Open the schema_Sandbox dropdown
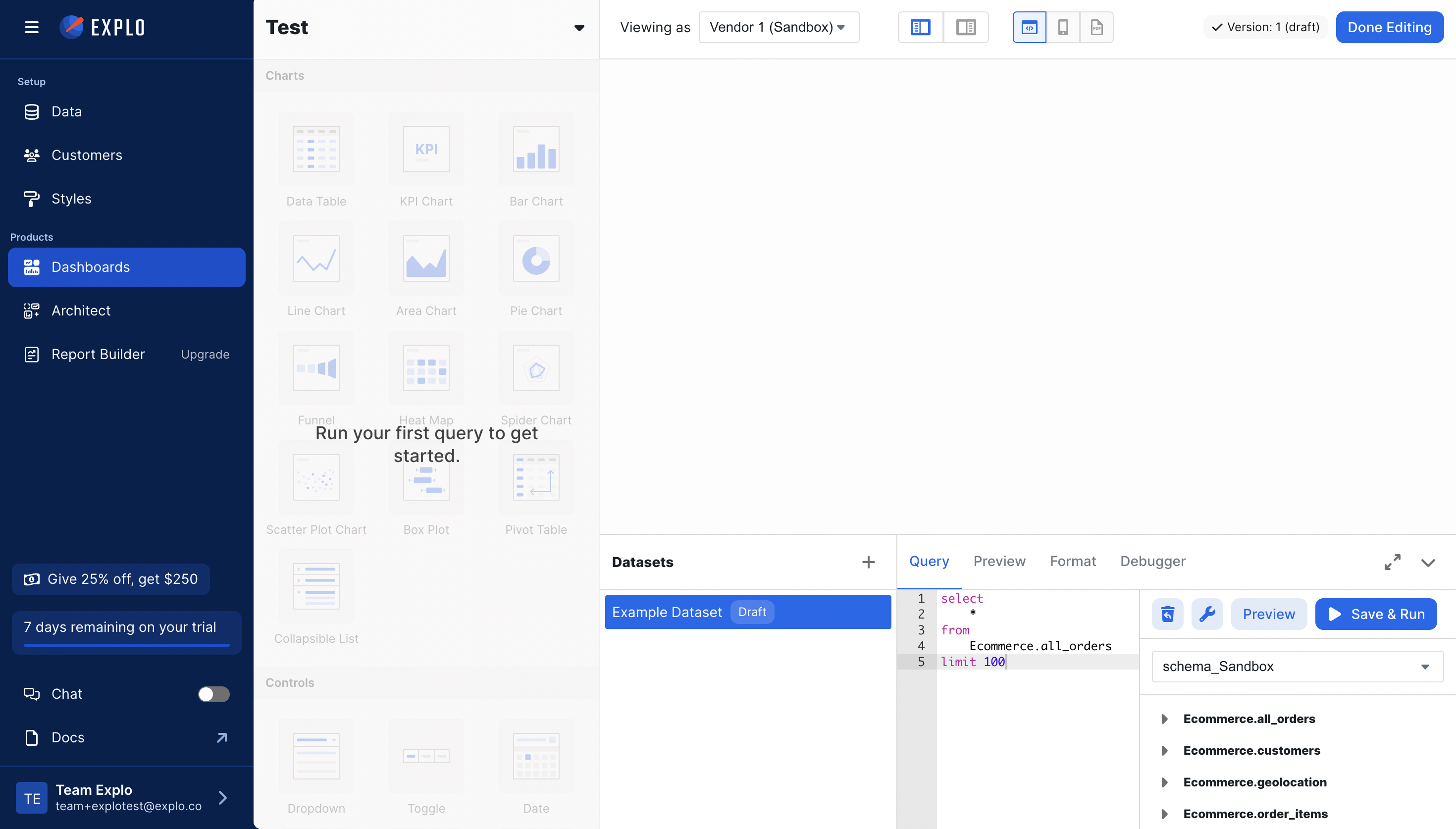This screenshot has height=829, width=1456. pyautogui.click(x=1297, y=666)
